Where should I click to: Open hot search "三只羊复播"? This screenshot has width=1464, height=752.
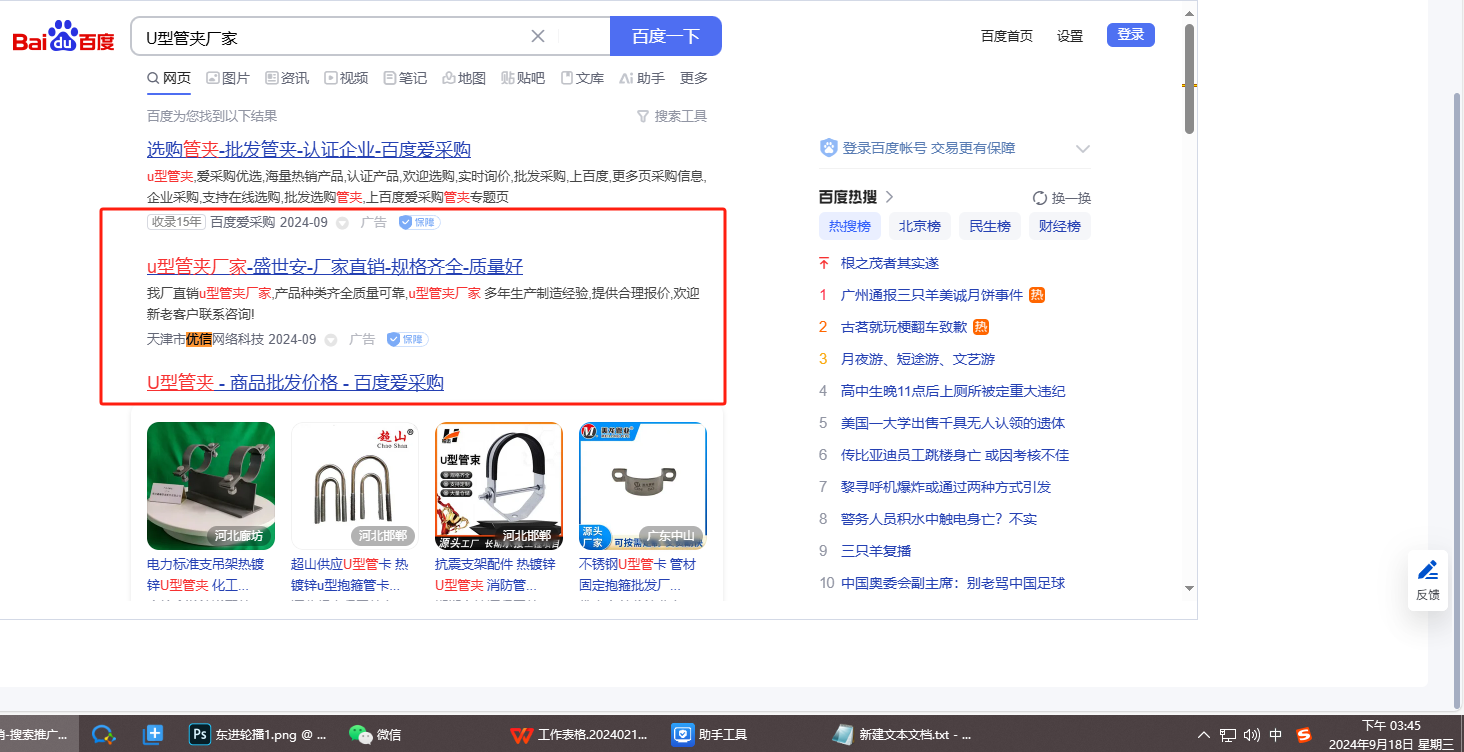(x=876, y=551)
